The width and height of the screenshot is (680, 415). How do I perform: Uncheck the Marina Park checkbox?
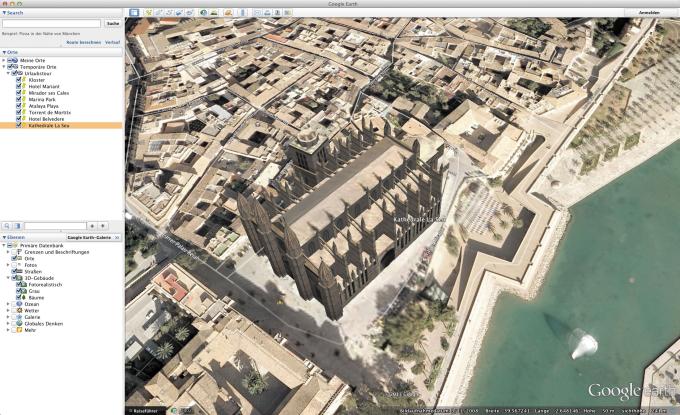point(19,99)
